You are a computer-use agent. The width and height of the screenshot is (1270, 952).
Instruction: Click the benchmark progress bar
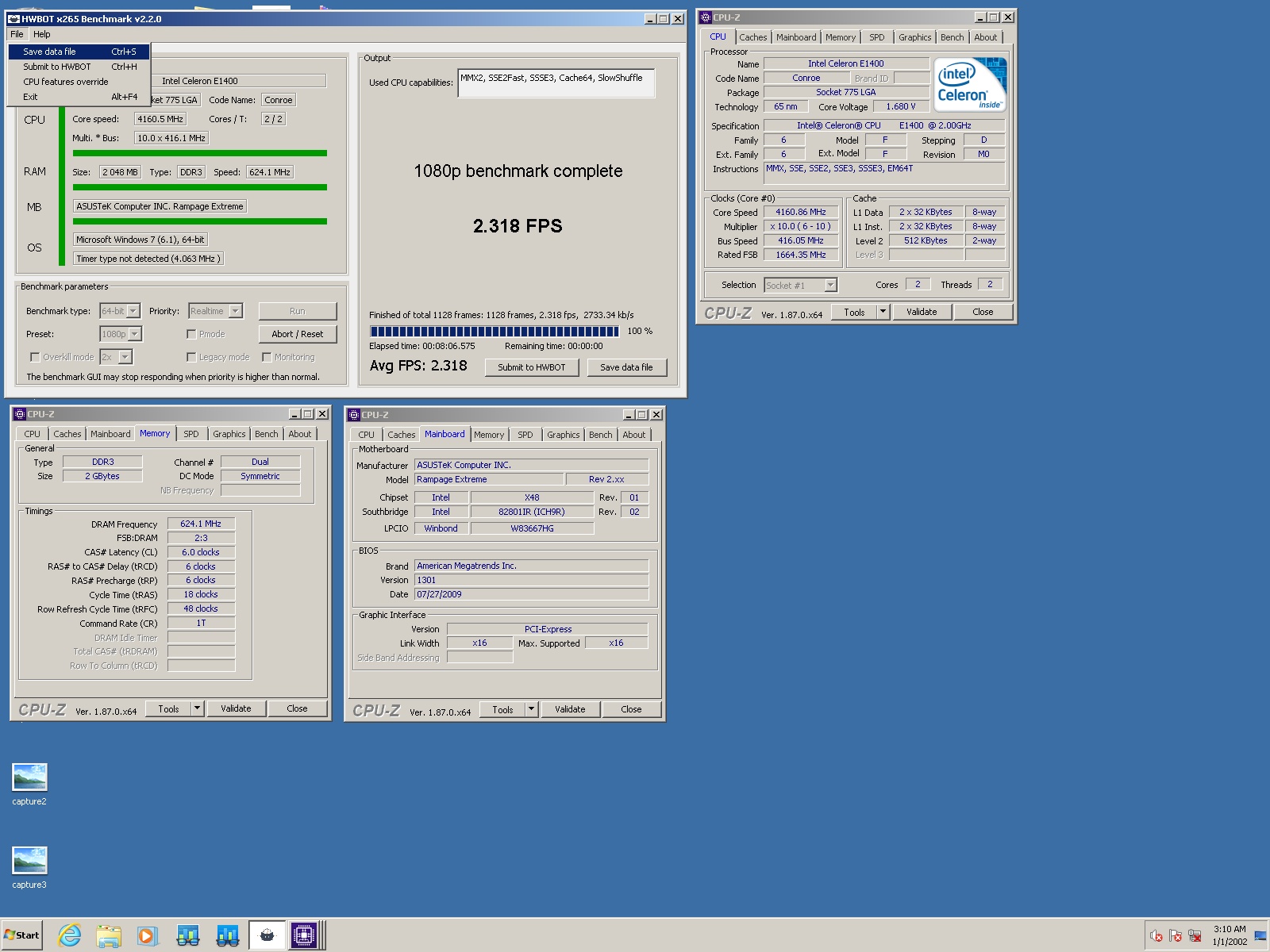pyautogui.click(x=494, y=332)
